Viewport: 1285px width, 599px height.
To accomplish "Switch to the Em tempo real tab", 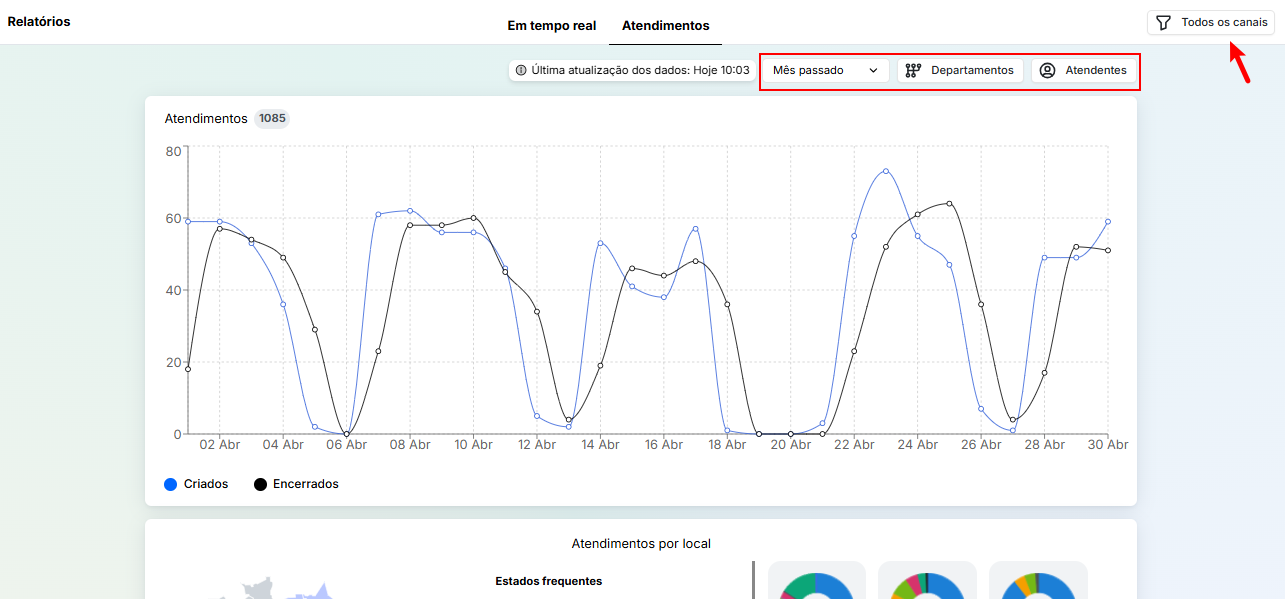I will pos(551,25).
